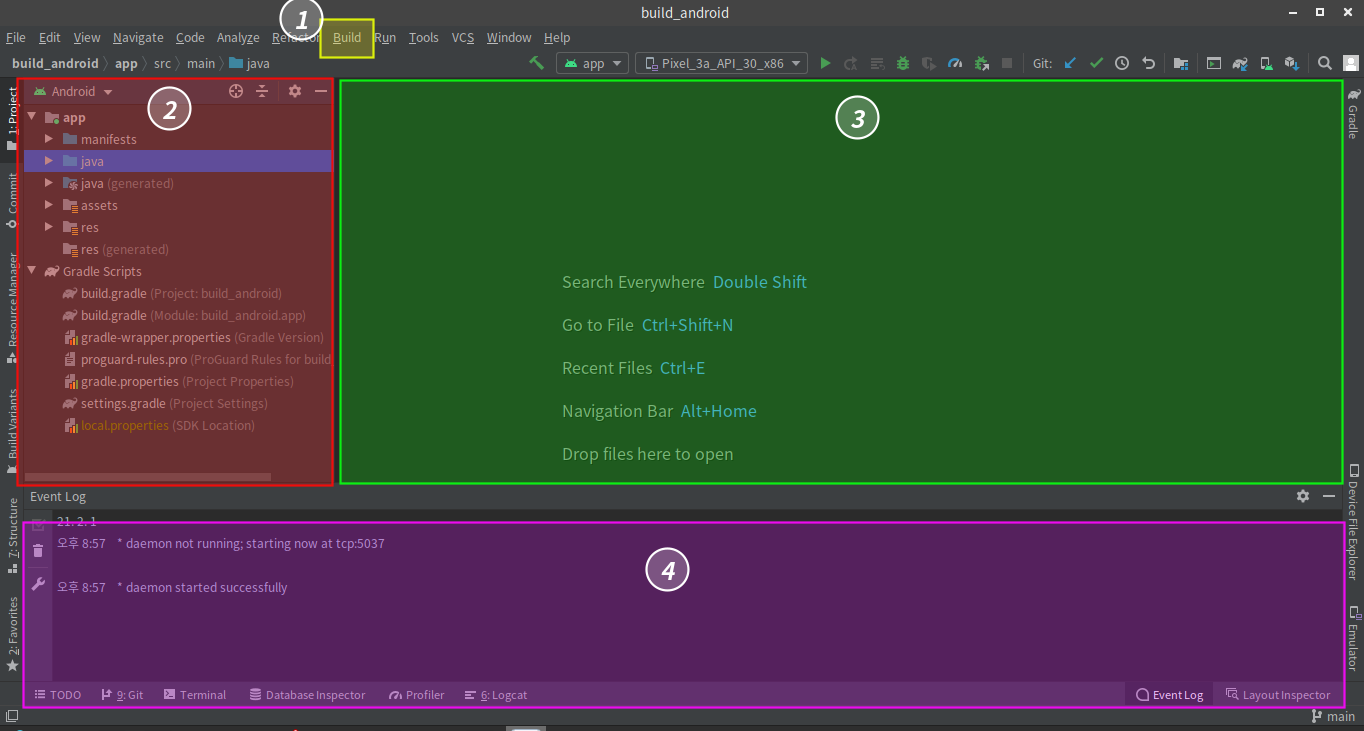Image resolution: width=1364 pixels, height=731 pixels.
Task: Expand the manifests folder arrow
Action: point(49,139)
